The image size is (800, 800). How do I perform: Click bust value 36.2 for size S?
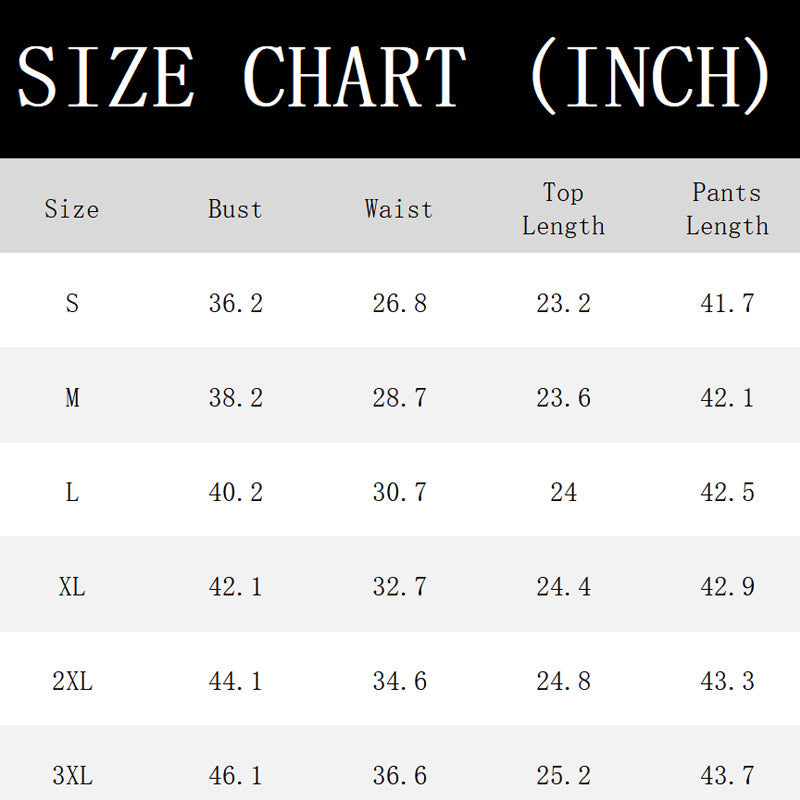[x=235, y=303]
